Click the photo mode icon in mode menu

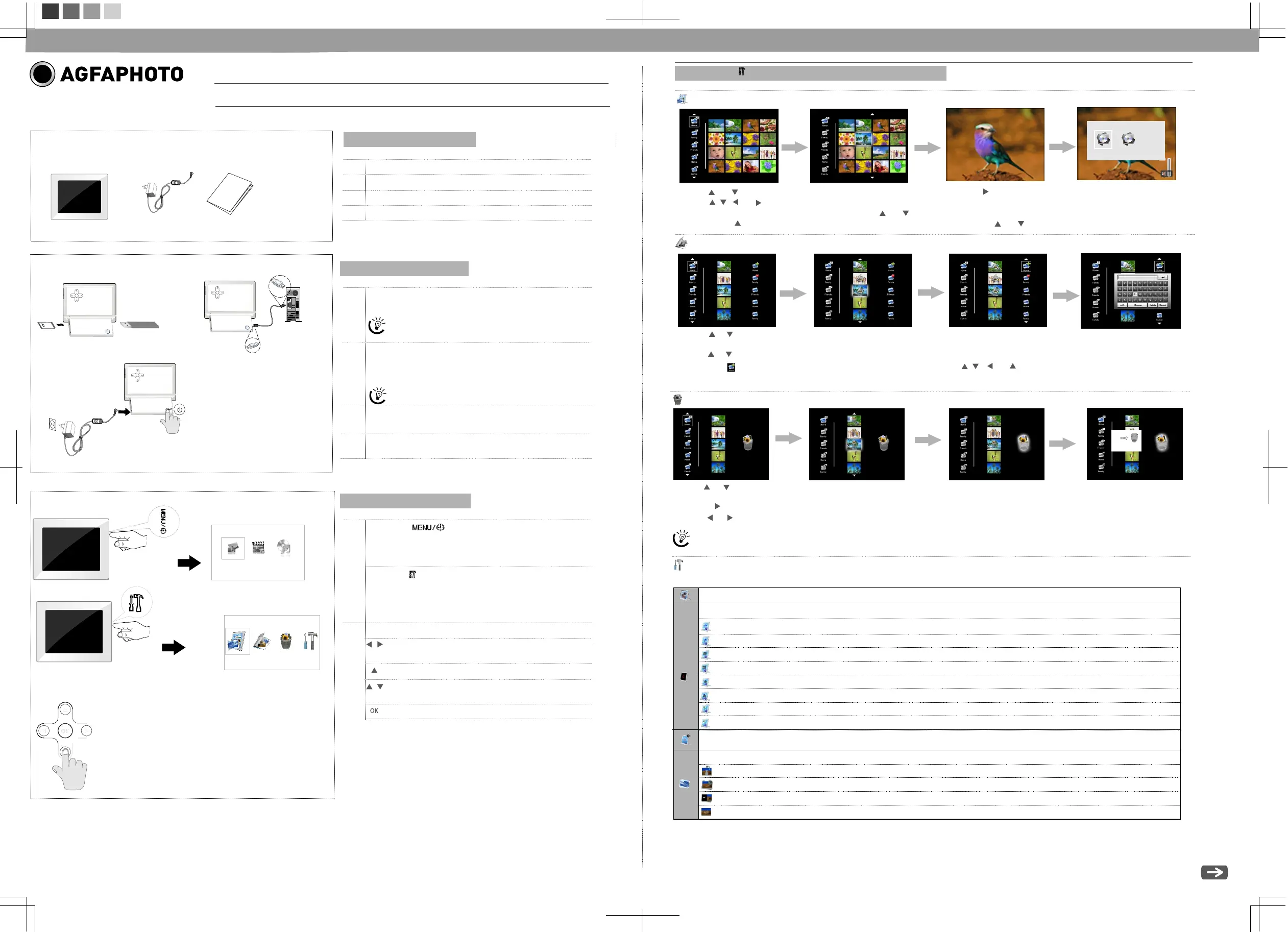point(233,548)
